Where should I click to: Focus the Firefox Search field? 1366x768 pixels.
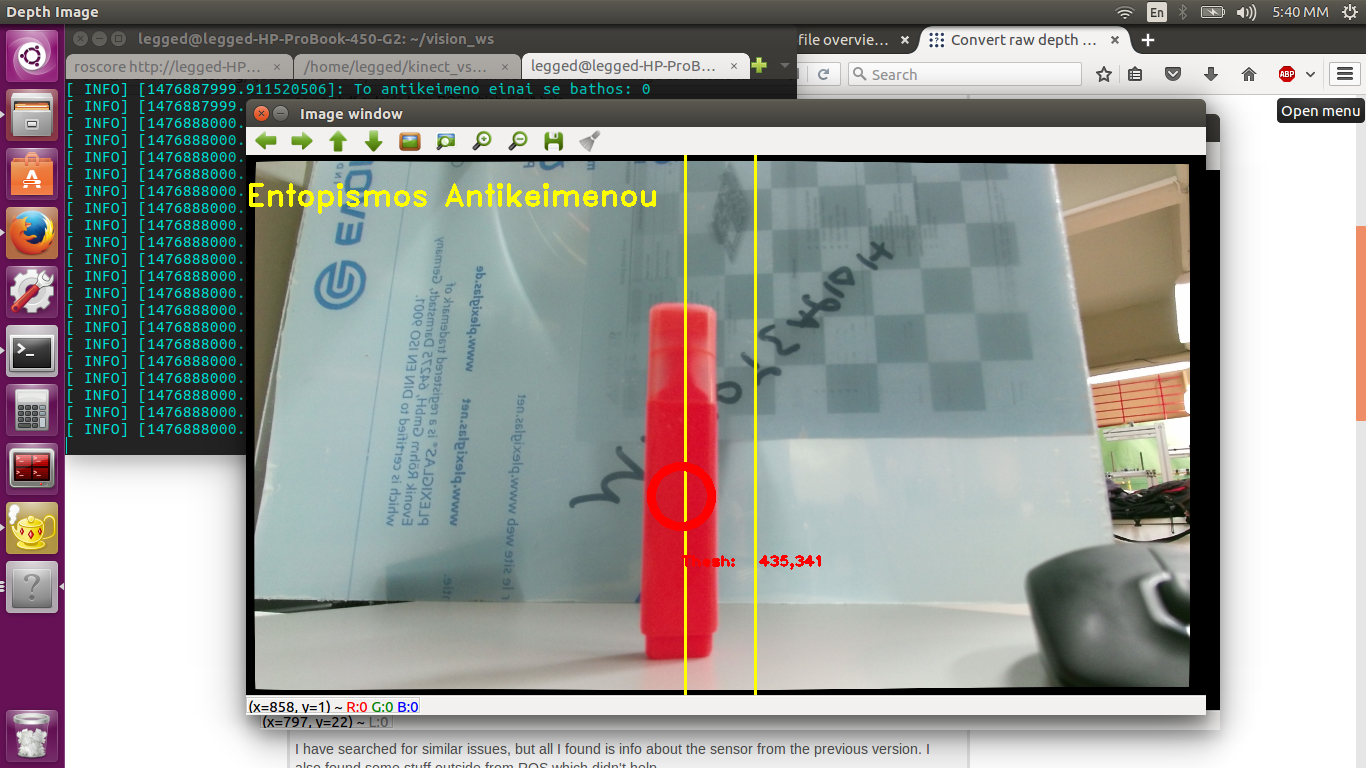click(x=964, y=74)
